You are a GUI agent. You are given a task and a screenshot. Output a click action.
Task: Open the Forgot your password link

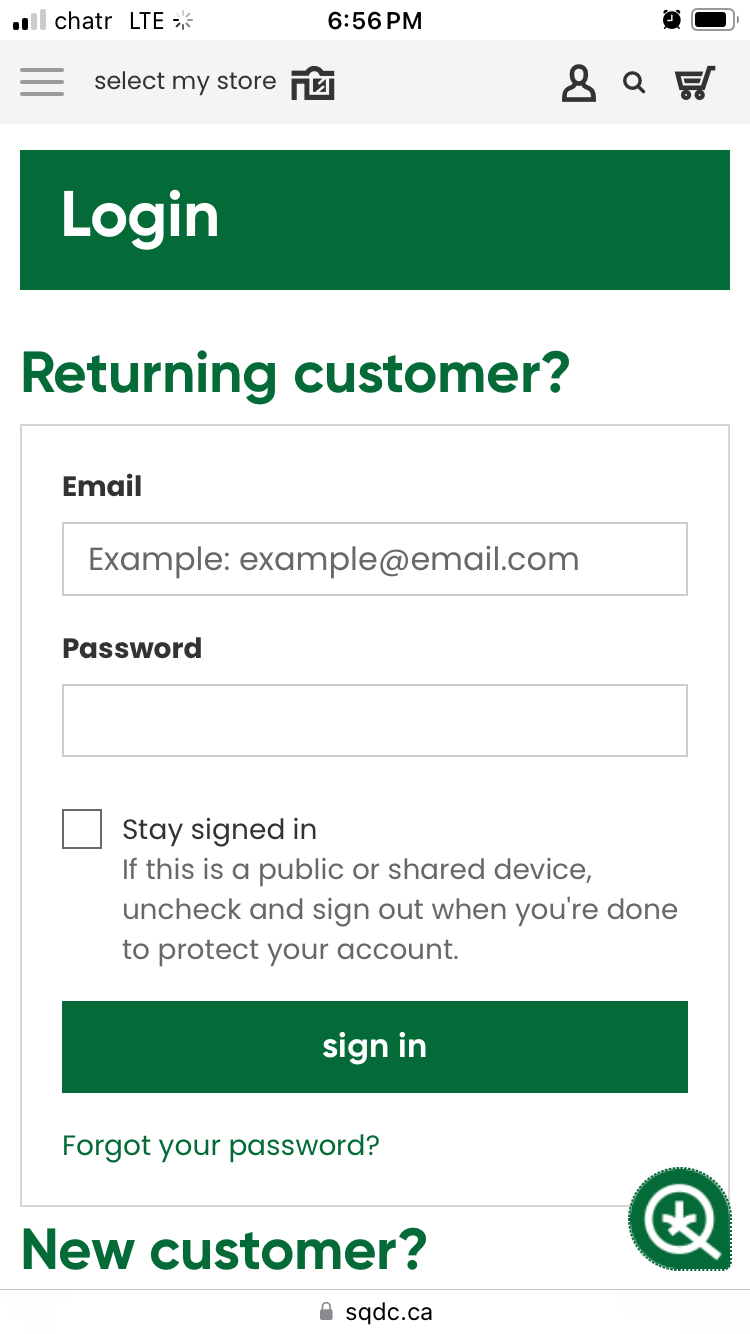click(221, 1145)
